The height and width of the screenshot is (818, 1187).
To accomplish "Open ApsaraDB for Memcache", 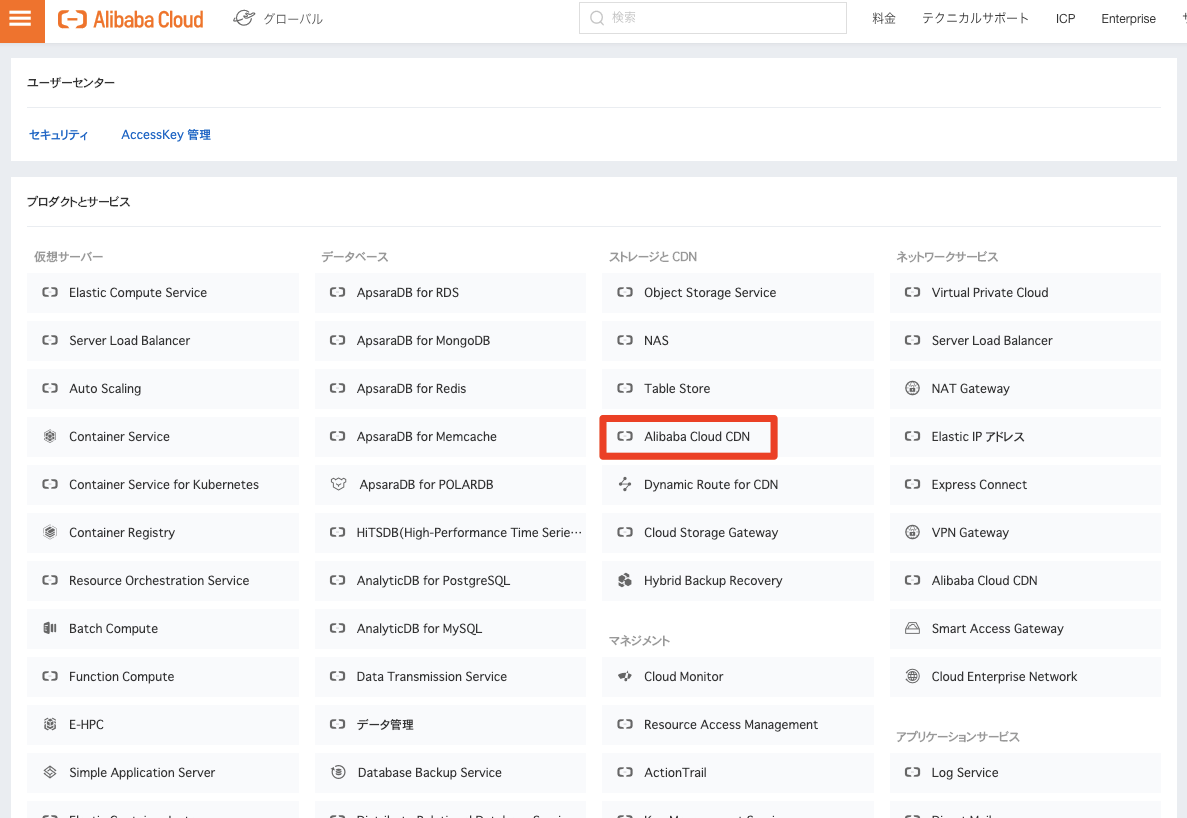I will point(450,436).
